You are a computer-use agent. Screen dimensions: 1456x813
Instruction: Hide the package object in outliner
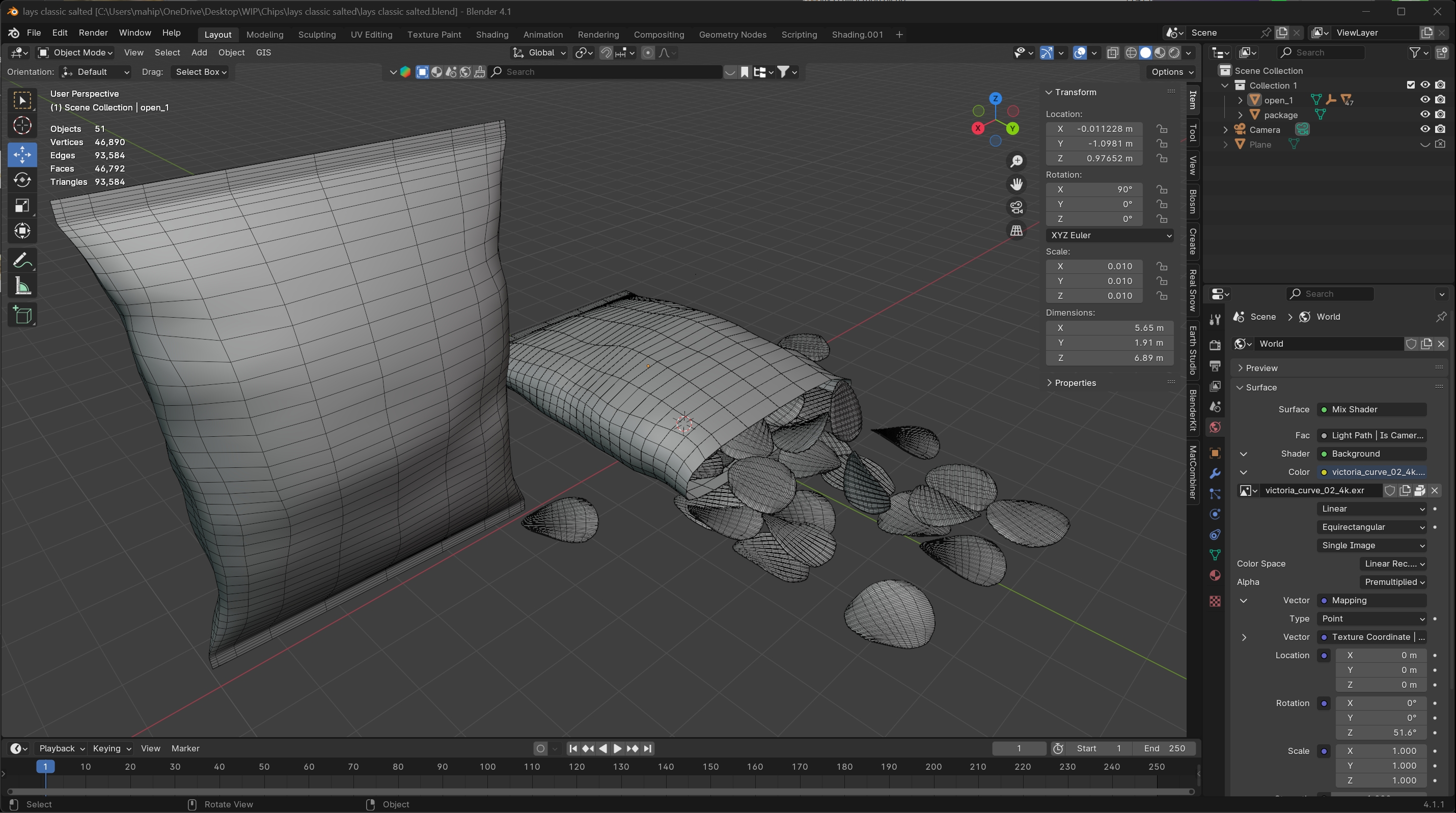coord(1425,115)
